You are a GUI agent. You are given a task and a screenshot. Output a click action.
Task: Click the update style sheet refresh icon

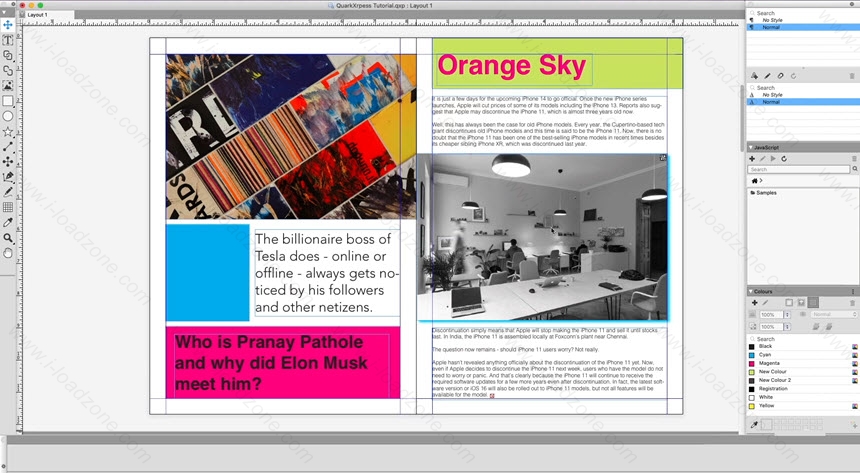(793, 76)
